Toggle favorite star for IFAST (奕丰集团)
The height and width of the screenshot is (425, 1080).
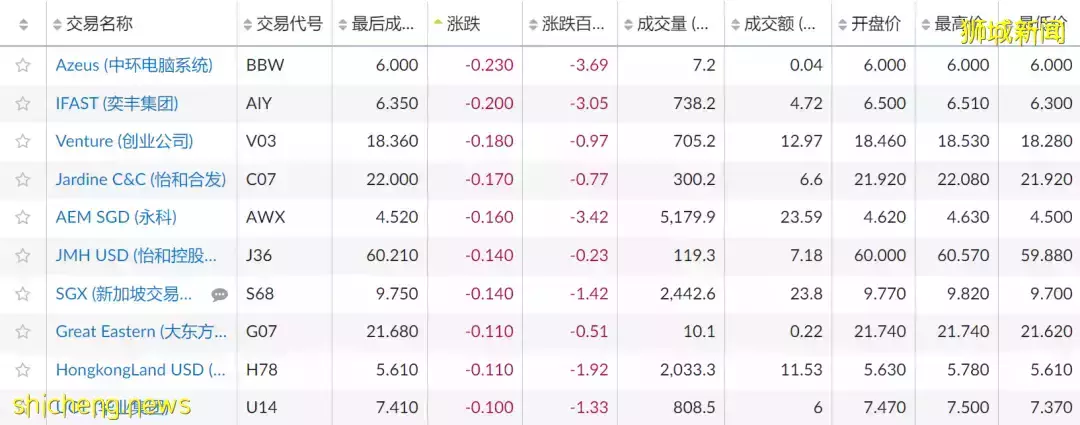[23, 103]
